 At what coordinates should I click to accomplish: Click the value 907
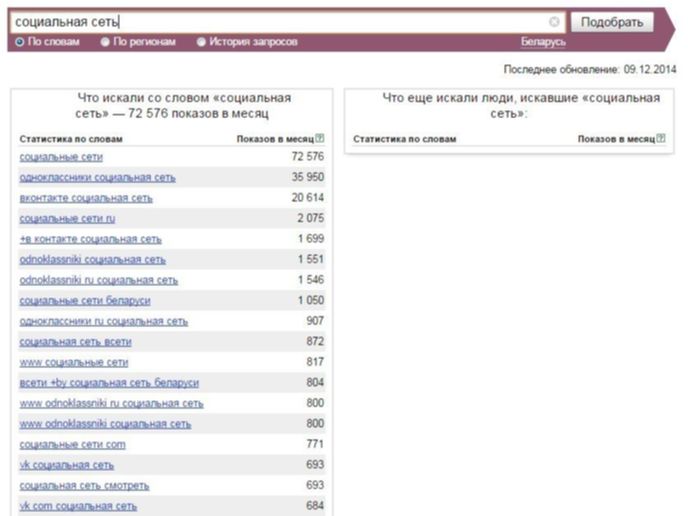(x=315, y=321)
